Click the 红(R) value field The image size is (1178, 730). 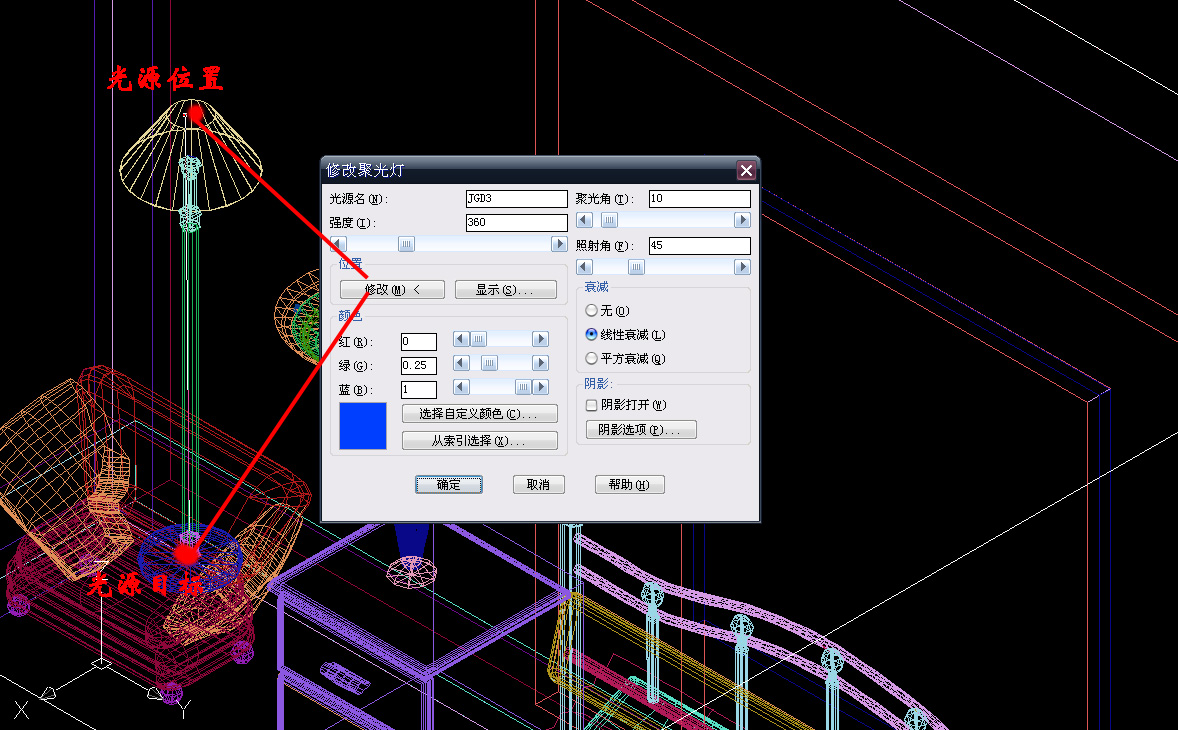tap(418, 342)
